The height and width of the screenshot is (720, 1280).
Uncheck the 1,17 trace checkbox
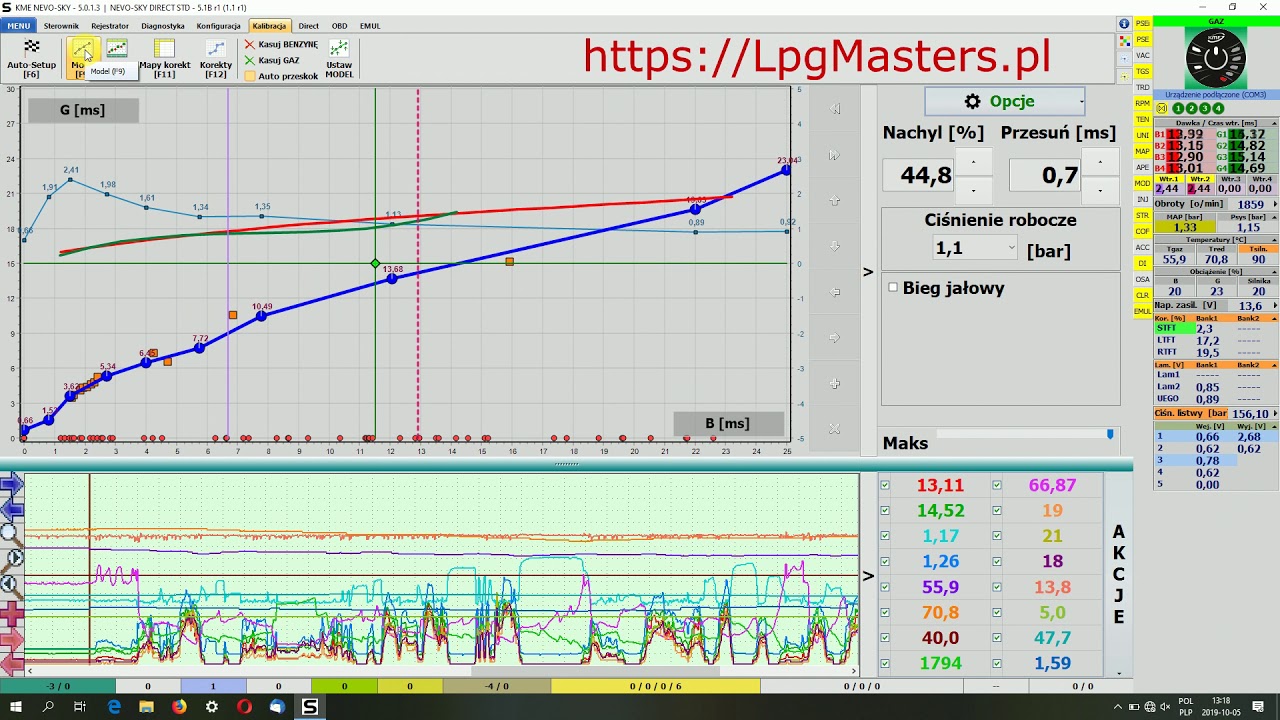point(885,537)
